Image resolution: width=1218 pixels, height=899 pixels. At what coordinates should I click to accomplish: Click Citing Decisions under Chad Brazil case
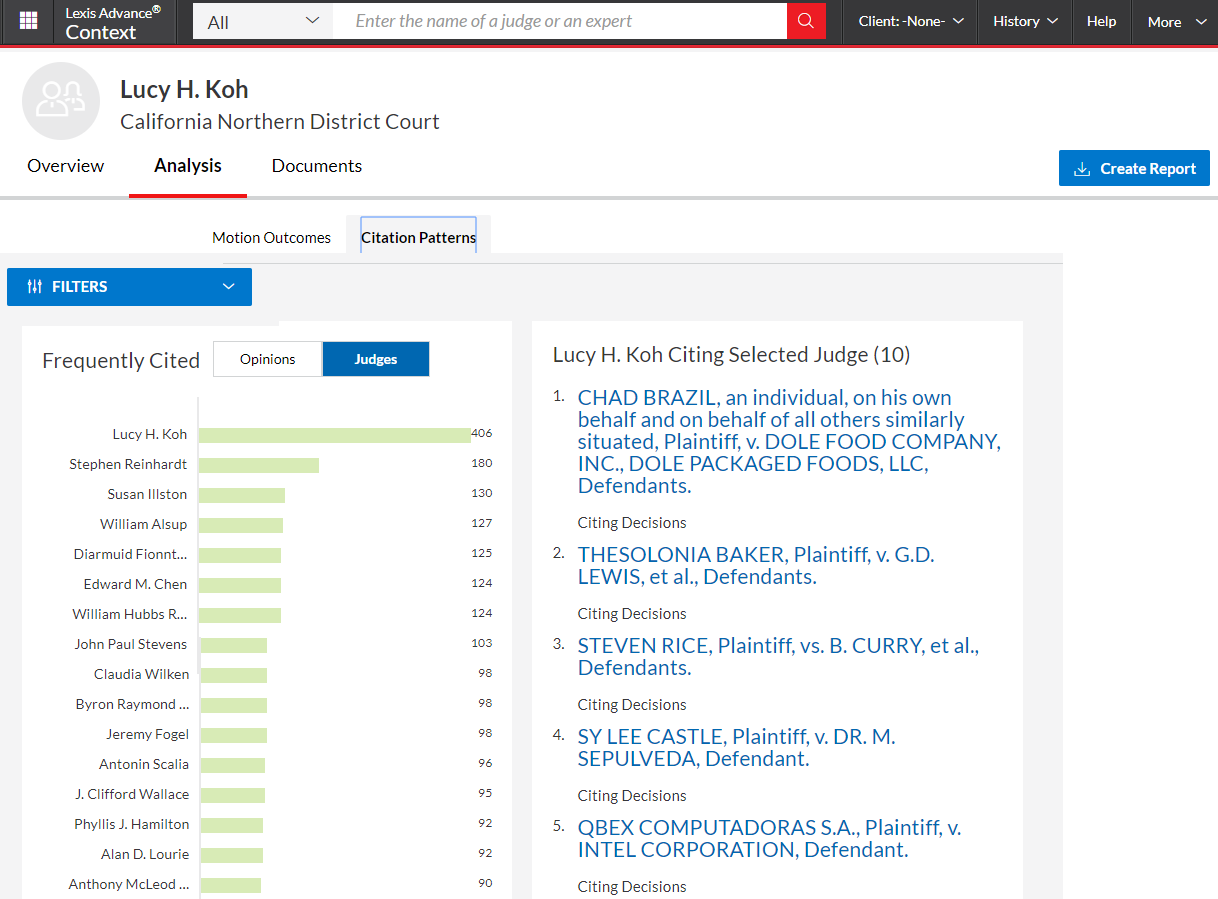pos(632,523)
